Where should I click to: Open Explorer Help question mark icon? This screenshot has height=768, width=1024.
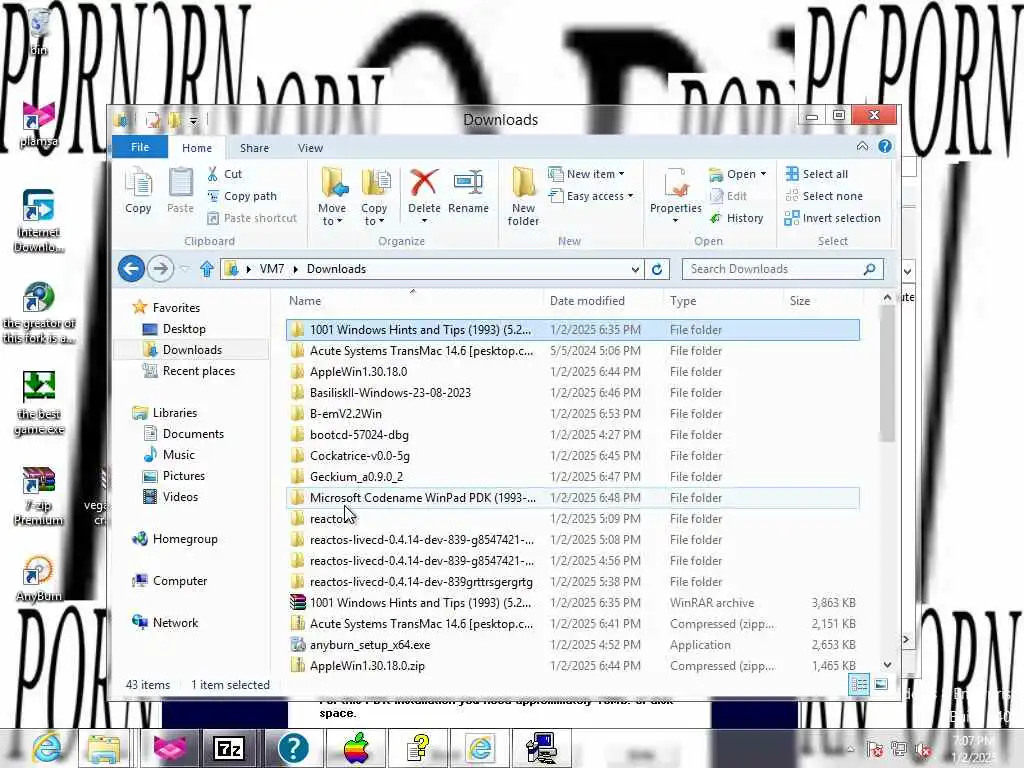(x=885, y=146)
